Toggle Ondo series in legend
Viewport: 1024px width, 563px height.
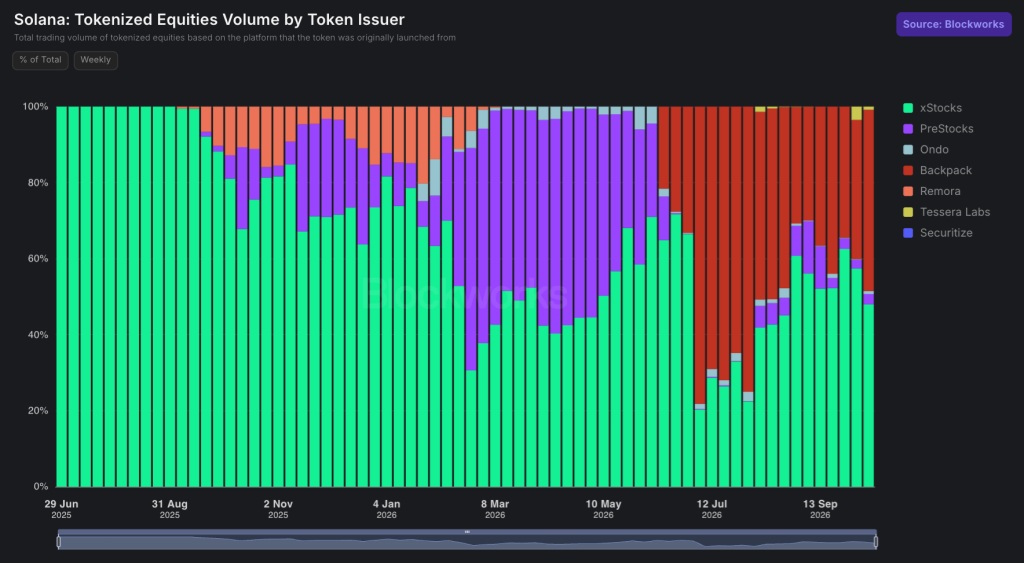click(x=925, y=150)
